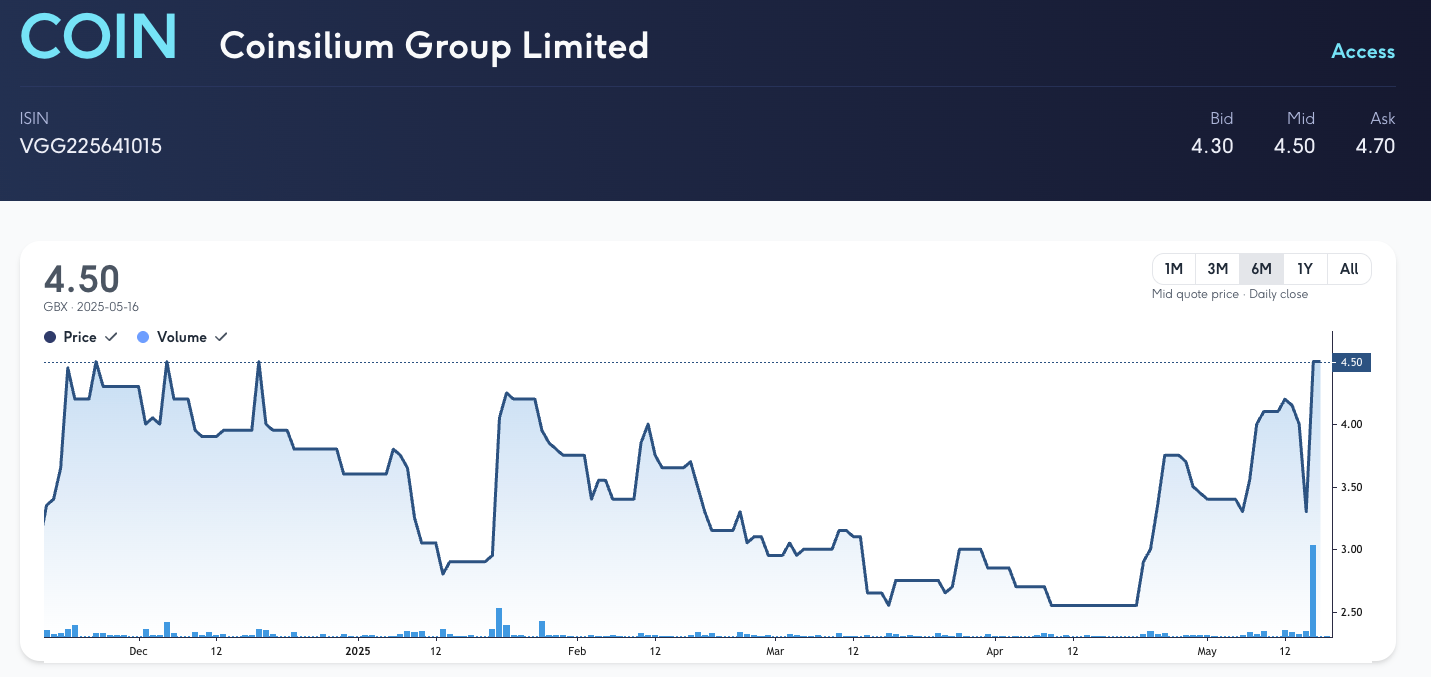Click the tall volume bar in May
1431x677 pixels.
[x=1313, y=590]
